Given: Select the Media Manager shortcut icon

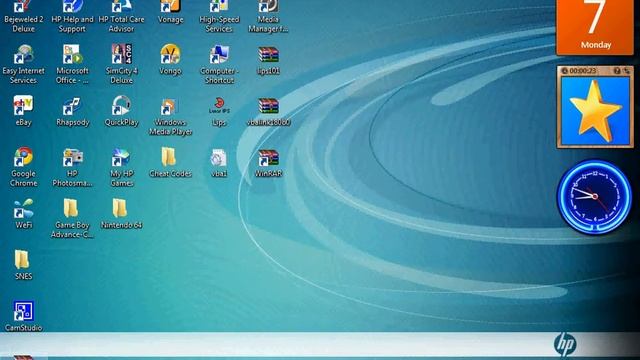Looking at the screenshot, I should (268, 16).
